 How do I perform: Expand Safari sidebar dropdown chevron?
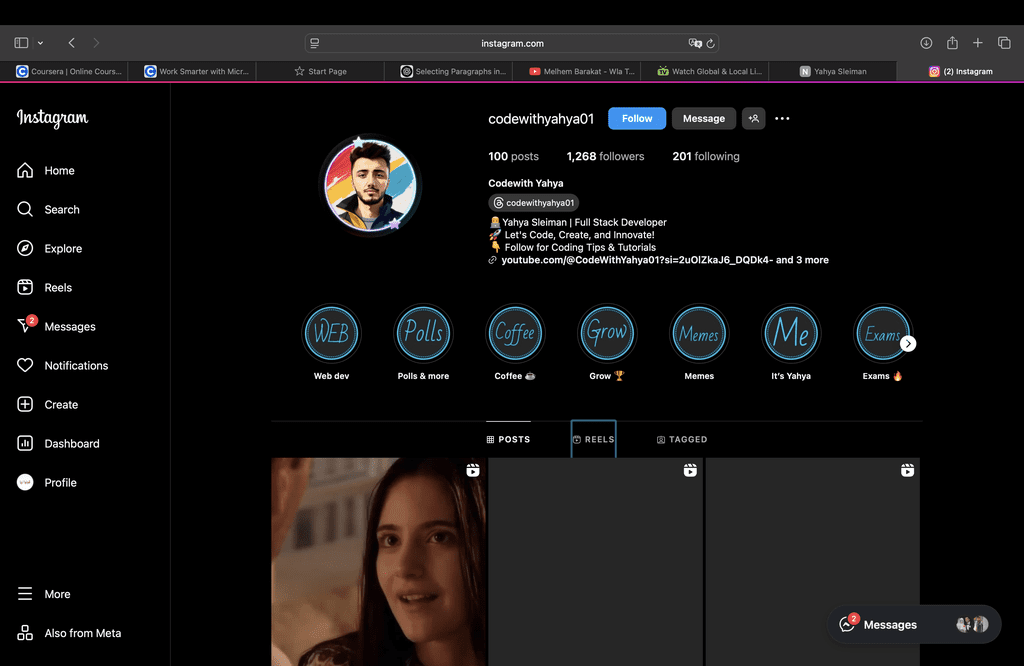pos(40,44)
